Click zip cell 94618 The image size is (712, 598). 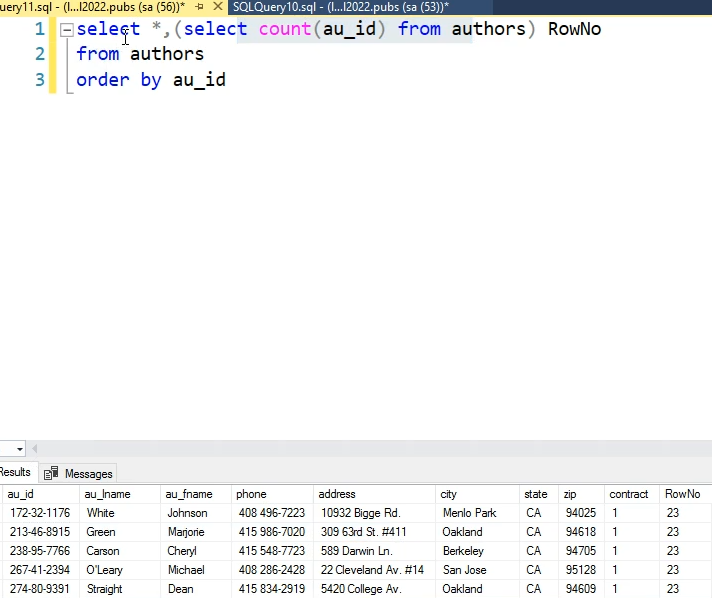(580, 532)
